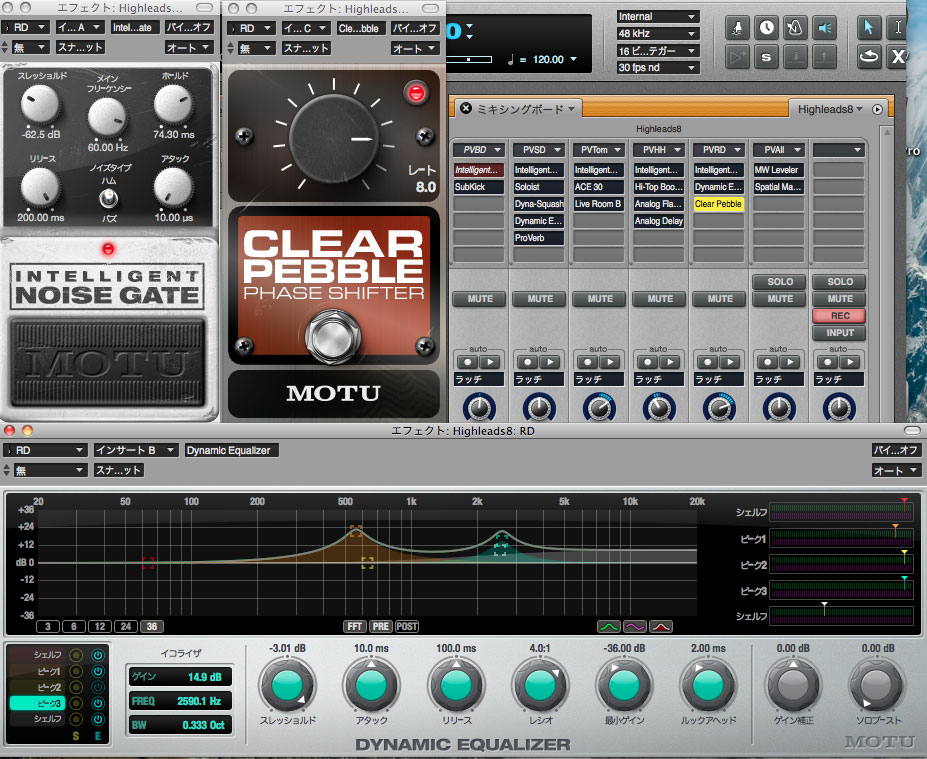Toggle the audible mode speaker icon

click(824, 27)
